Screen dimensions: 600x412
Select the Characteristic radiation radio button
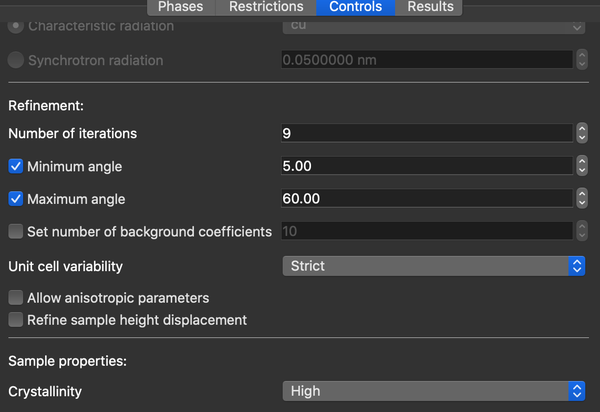[x=16, y=25]
